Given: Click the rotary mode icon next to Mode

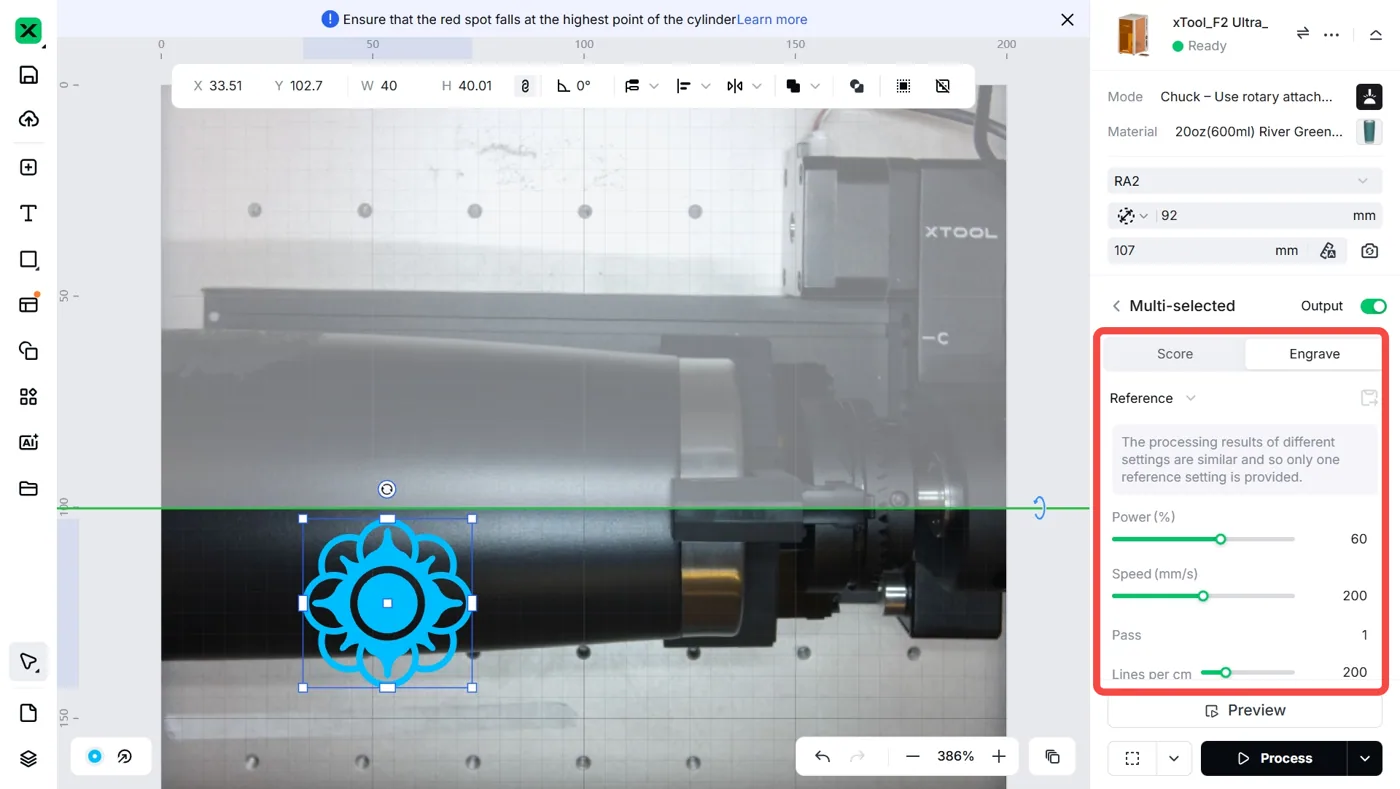Looking at the screenshot, I should [1369, 96].
